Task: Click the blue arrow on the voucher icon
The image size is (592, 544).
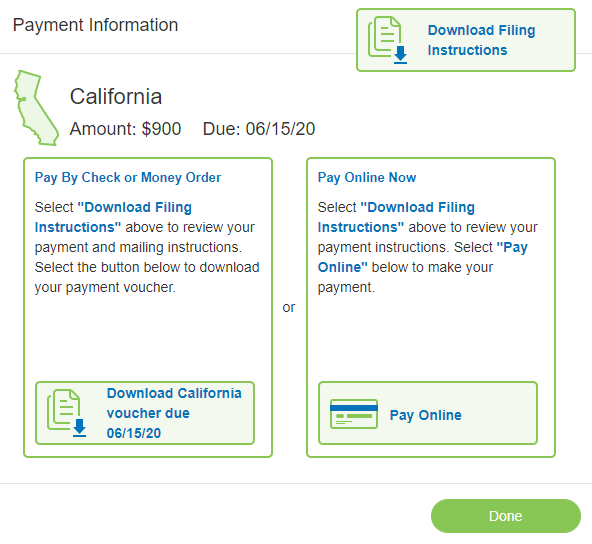Action: coord(79,428)
